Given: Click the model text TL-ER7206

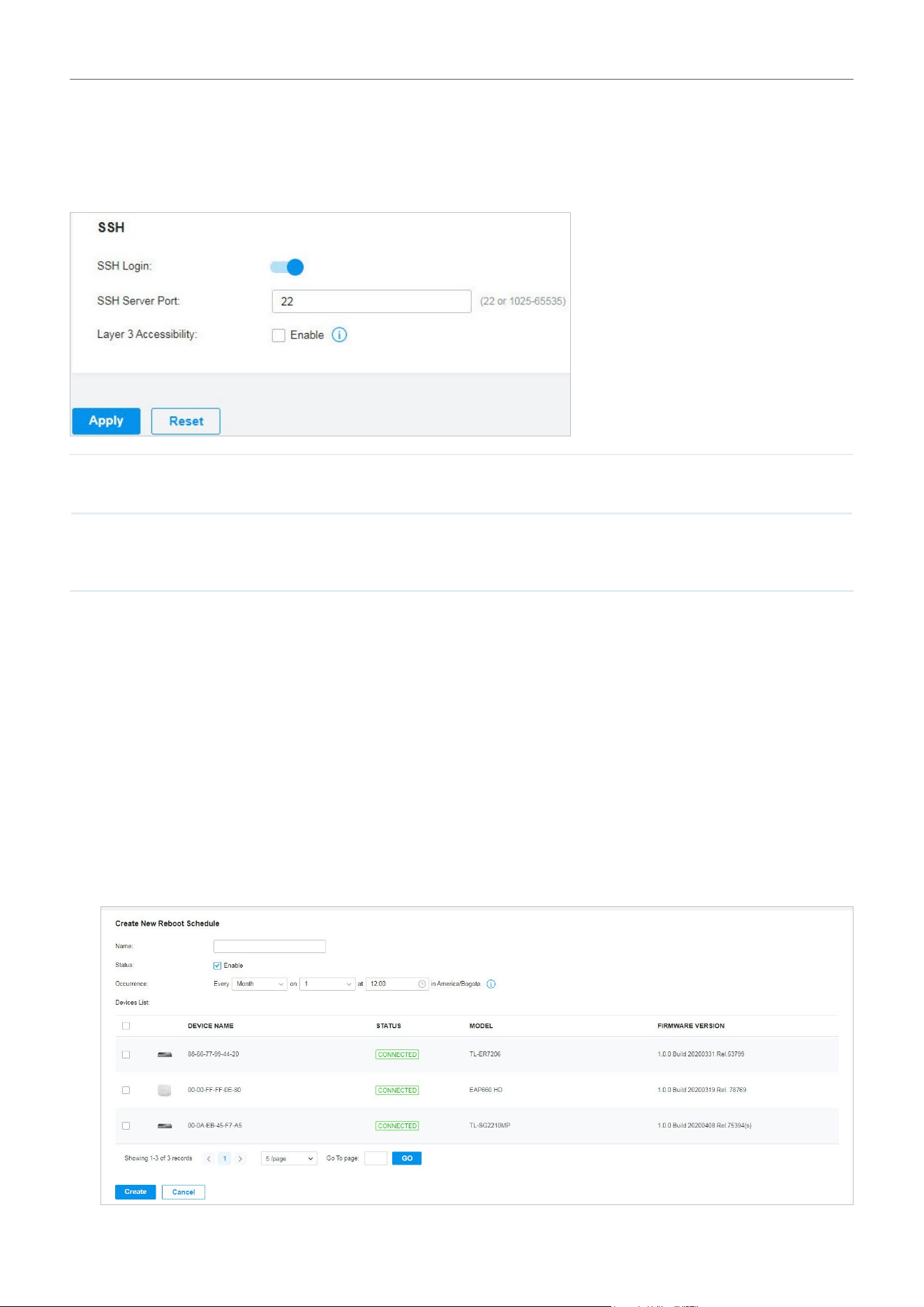Looking at the screenshot, I should (x=485, y=1054).
